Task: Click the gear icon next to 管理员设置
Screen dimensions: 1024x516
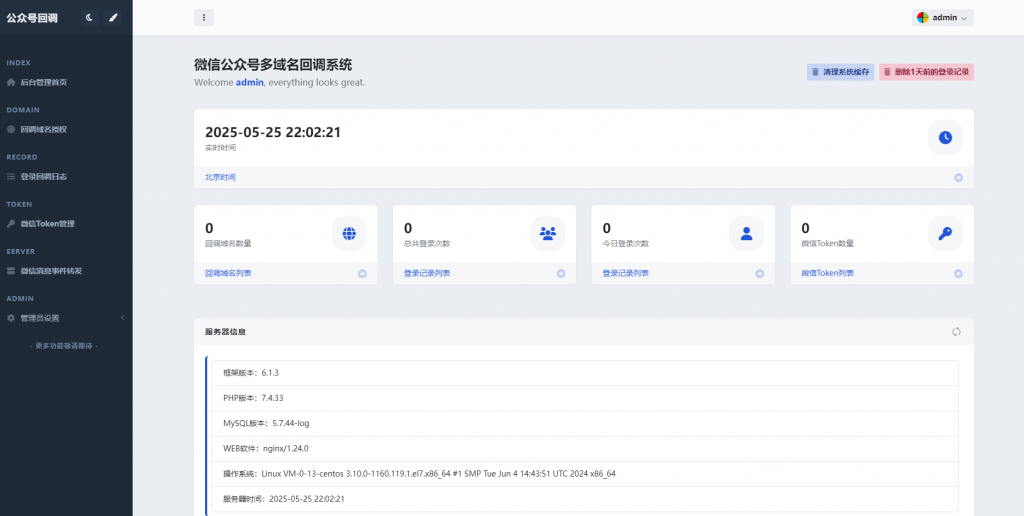Action: tap(10, 318)
